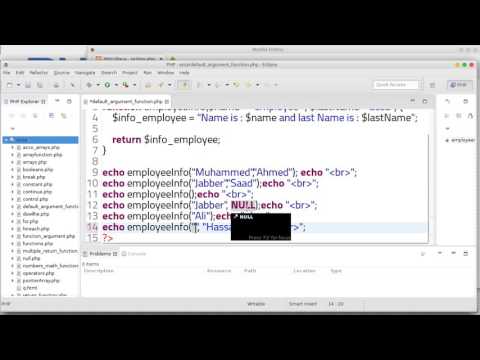Open the Open Perspective icon beside Quick Access
Viewport: 480px width, 360px height.
tap(433, 85)
